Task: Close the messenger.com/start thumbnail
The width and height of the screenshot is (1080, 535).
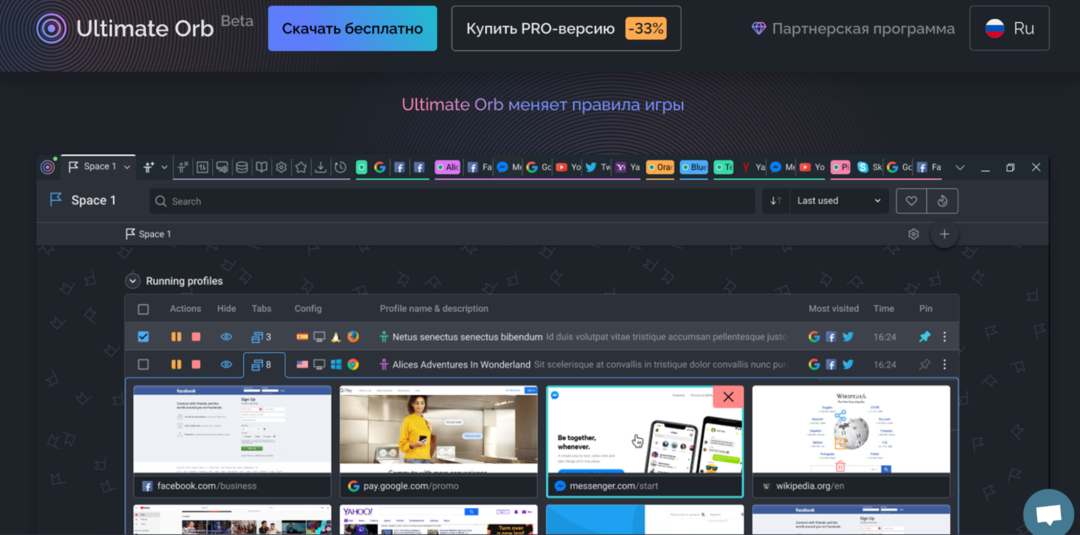Action: point(728,397)
